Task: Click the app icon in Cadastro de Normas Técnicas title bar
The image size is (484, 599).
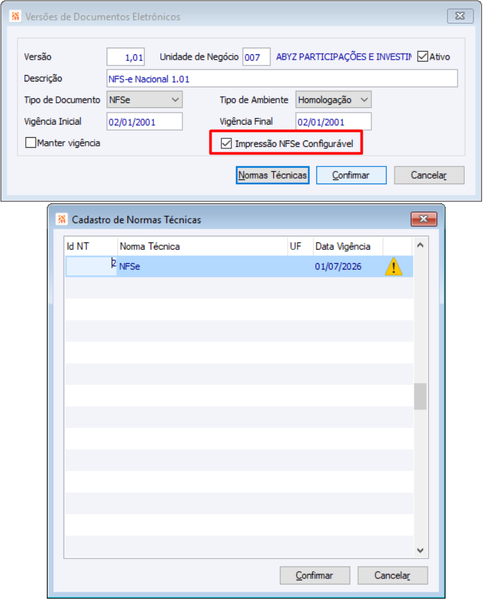Action: 62,219
